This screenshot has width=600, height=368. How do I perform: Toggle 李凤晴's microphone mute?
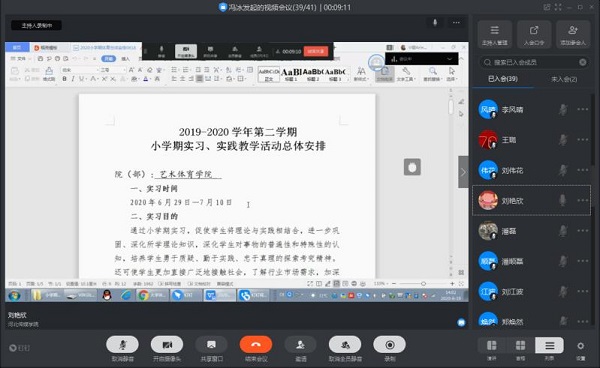click(562, 110)
